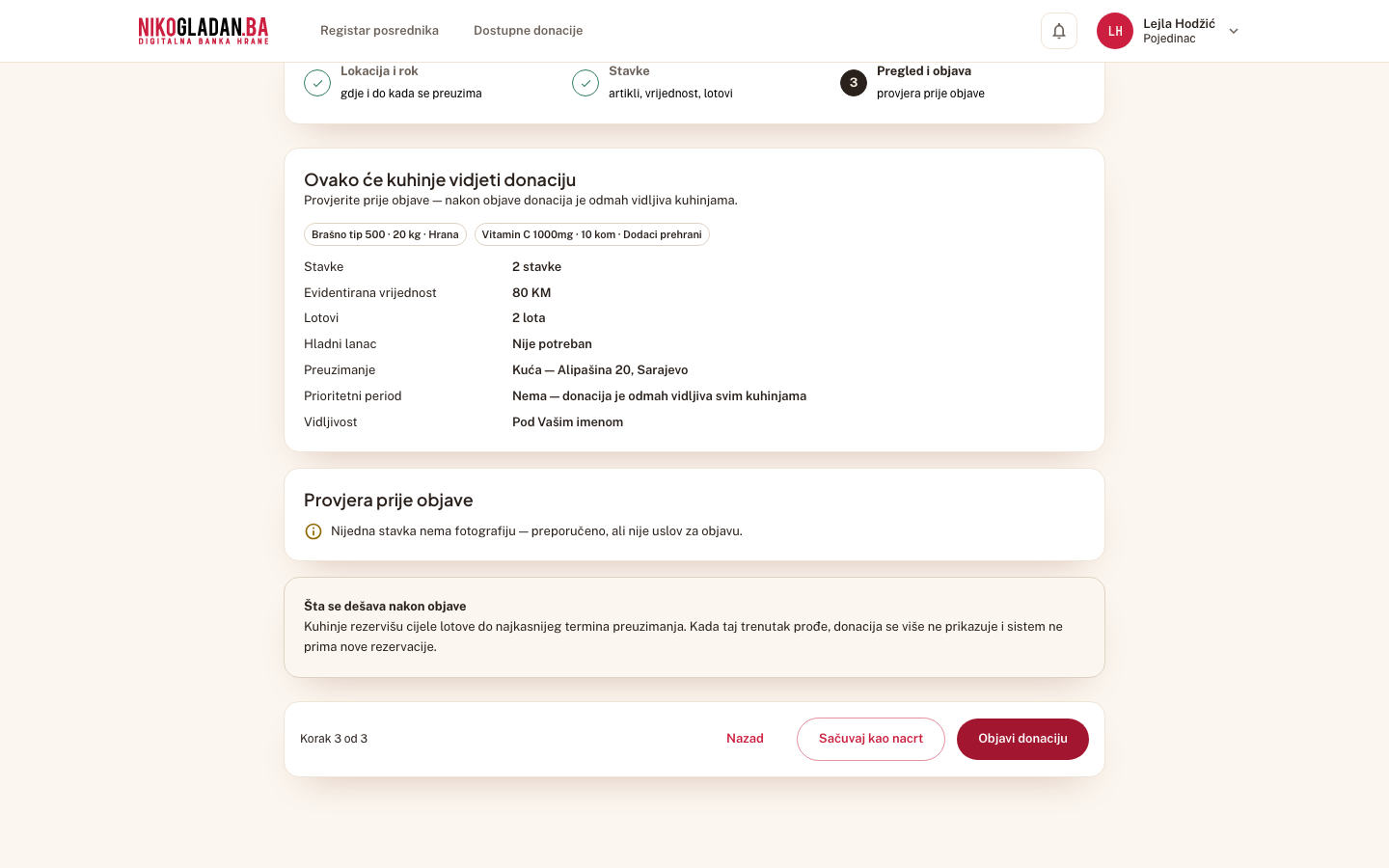The width and height of the screenshot is (1389, 868).
Task: Select the Vitamin C 1000mg chip
Action: click(592, 234)
